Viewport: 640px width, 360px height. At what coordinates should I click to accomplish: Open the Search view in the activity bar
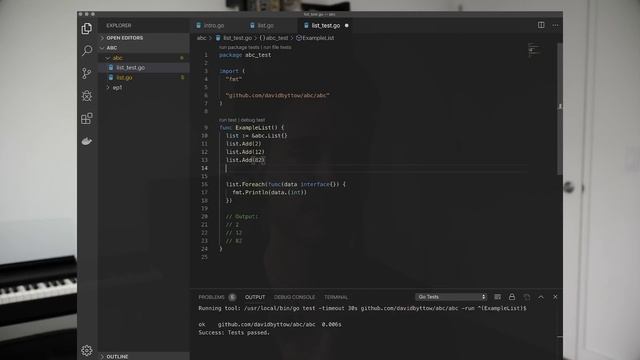pyautogui.click(x=87, y=51)
